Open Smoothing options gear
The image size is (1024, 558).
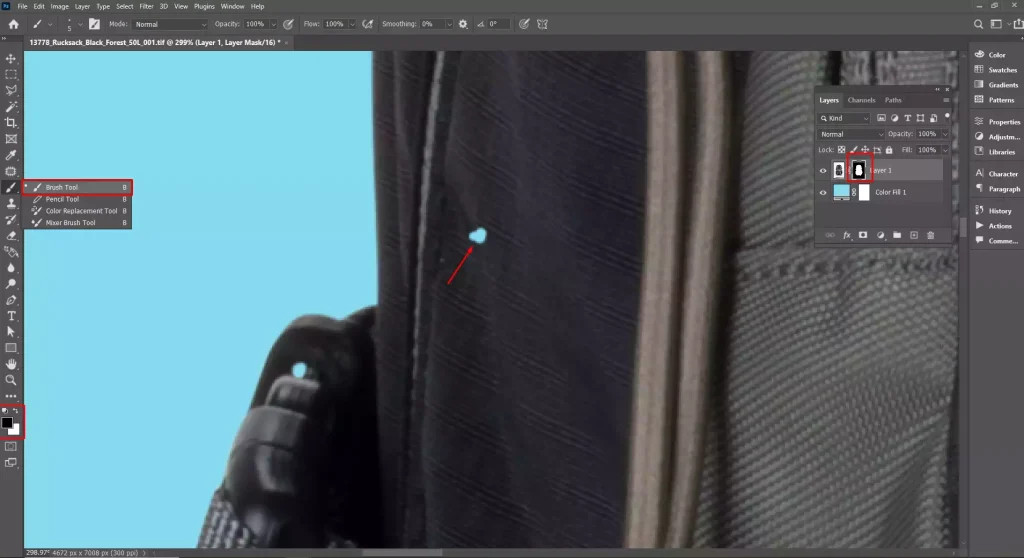[x=463, y=24]
